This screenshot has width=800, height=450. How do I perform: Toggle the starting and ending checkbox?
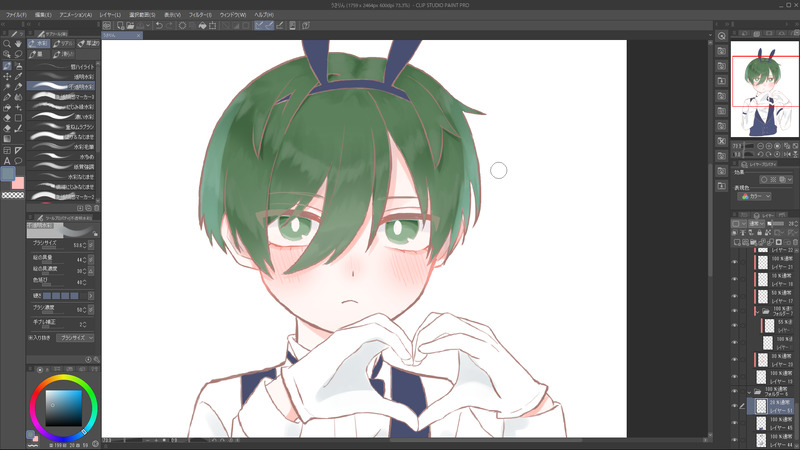31,338
